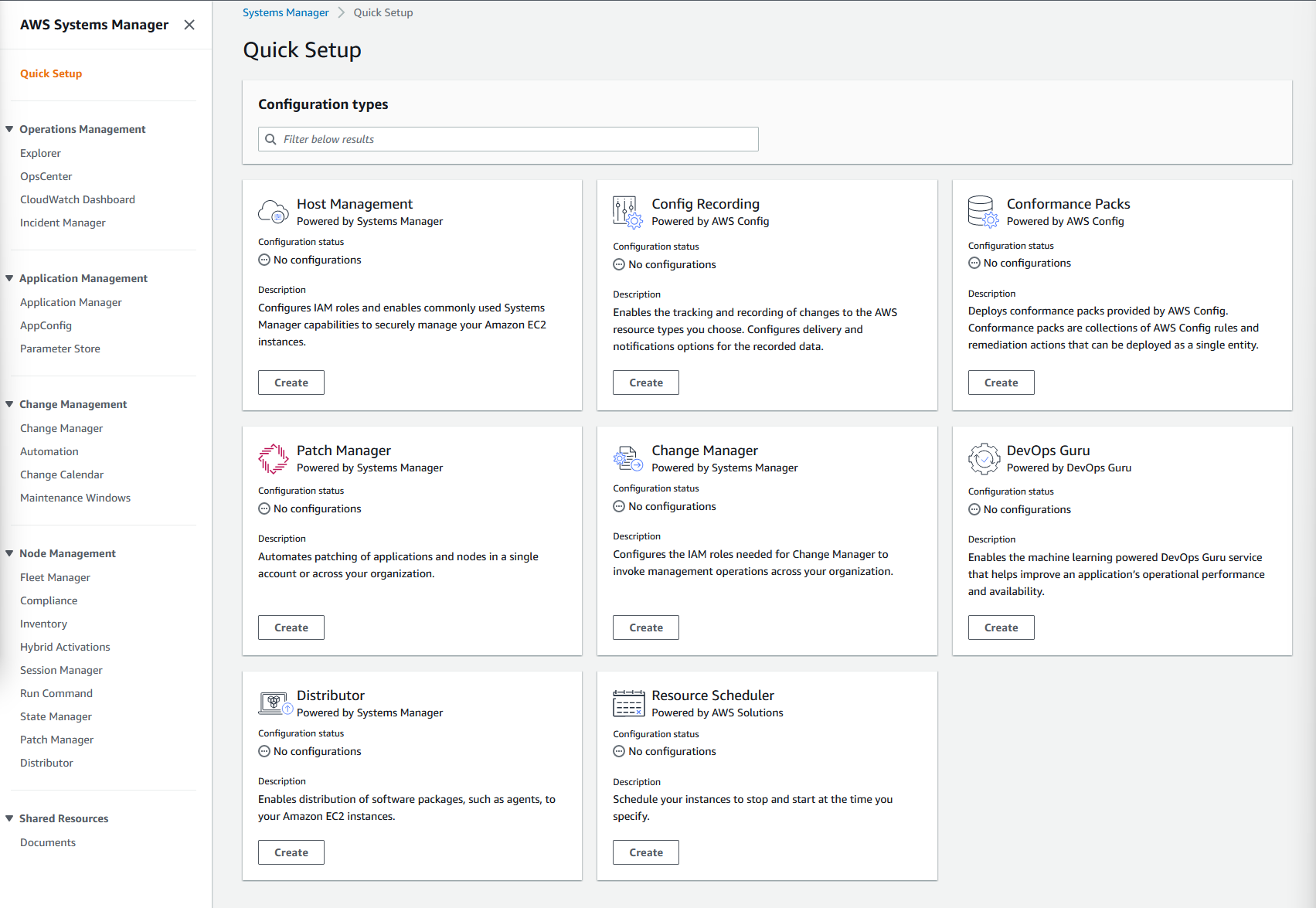
Task: Create a Resource Scheduler configuration
Action: click(646, 852)
